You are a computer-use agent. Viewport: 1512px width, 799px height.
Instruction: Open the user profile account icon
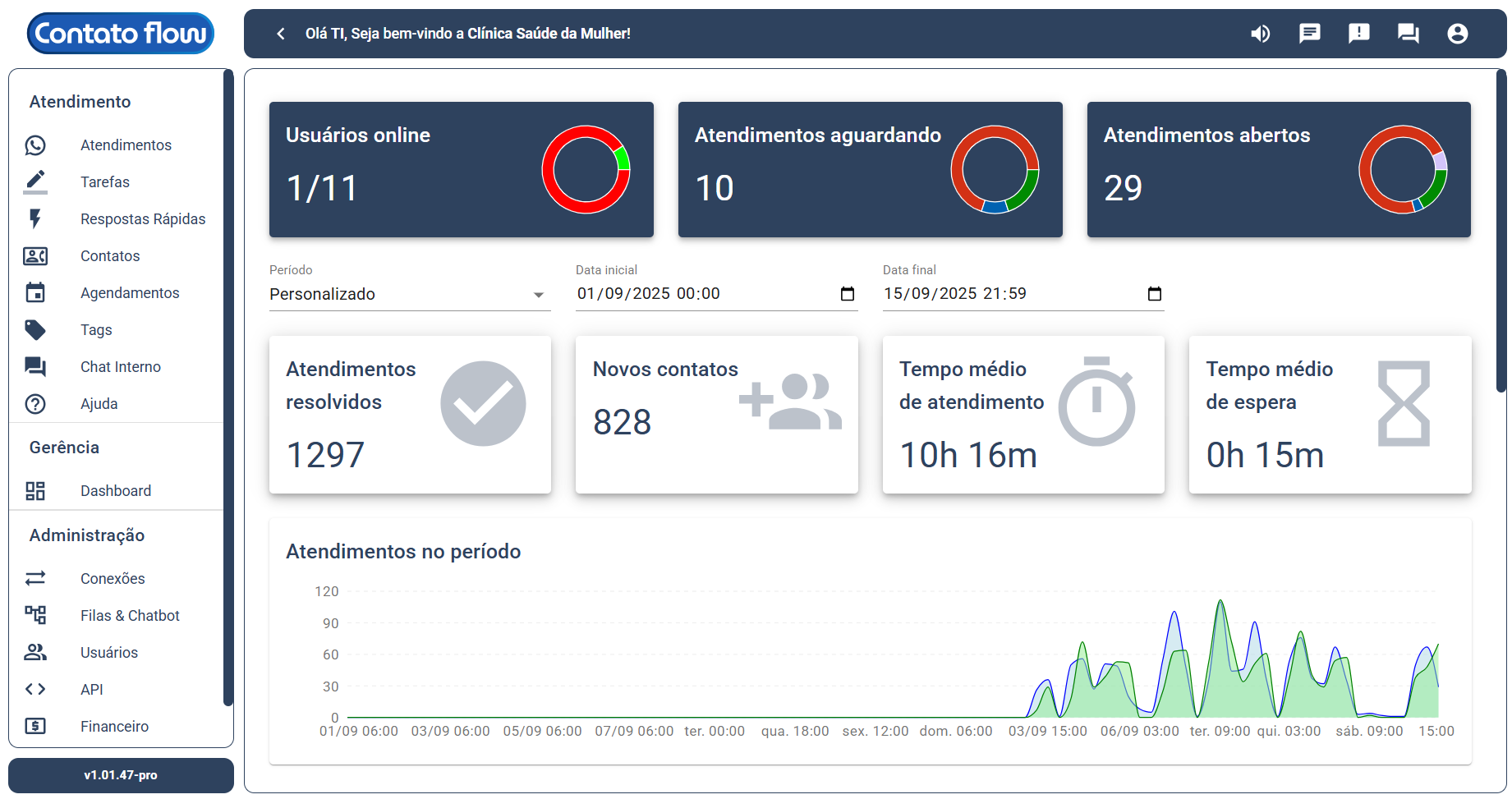[1457, 34]
